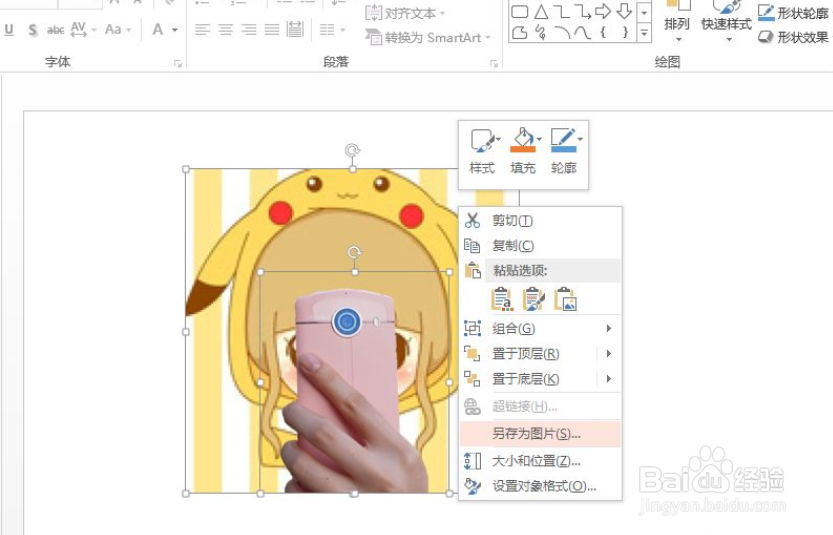Align text left in paragraph group
This screenshot has width=833, height=535.
[x=202, y=29]
